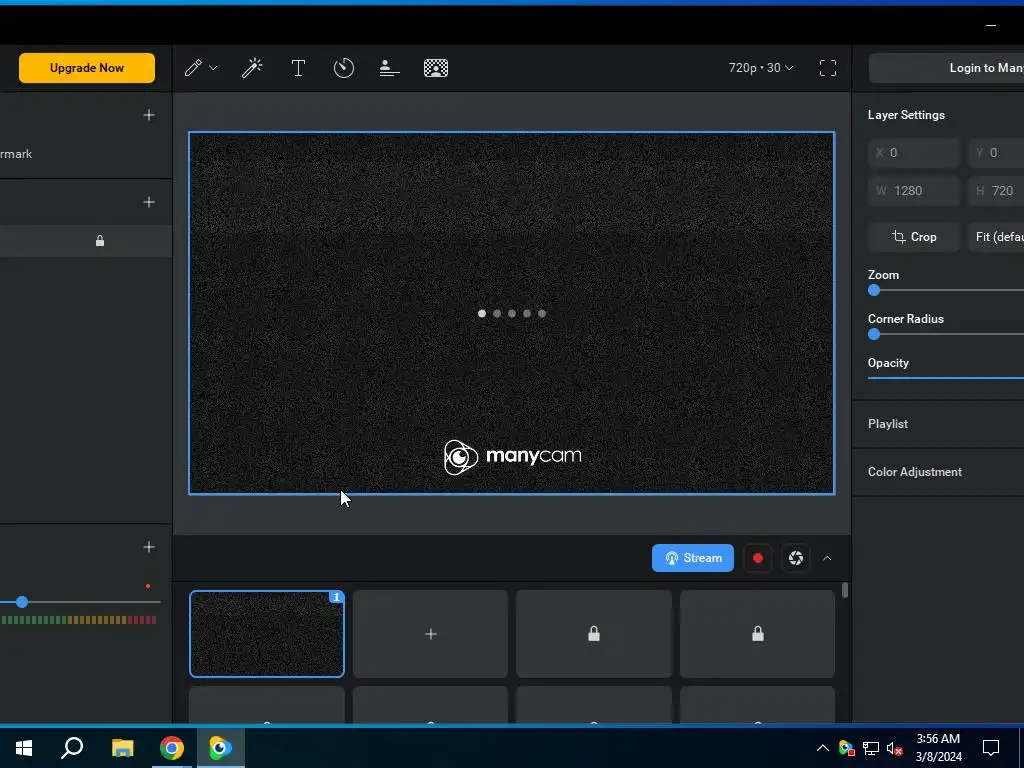Open the pencil tool dropdown arrow
The image size is (1024, 768).
tap(213, 68)
